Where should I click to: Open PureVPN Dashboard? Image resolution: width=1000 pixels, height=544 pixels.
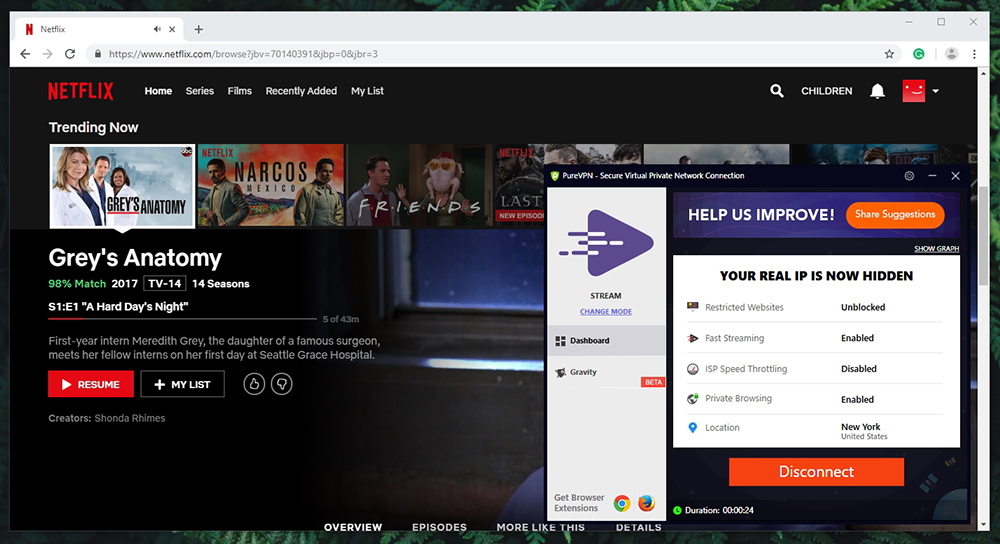[x=606, y=341]
